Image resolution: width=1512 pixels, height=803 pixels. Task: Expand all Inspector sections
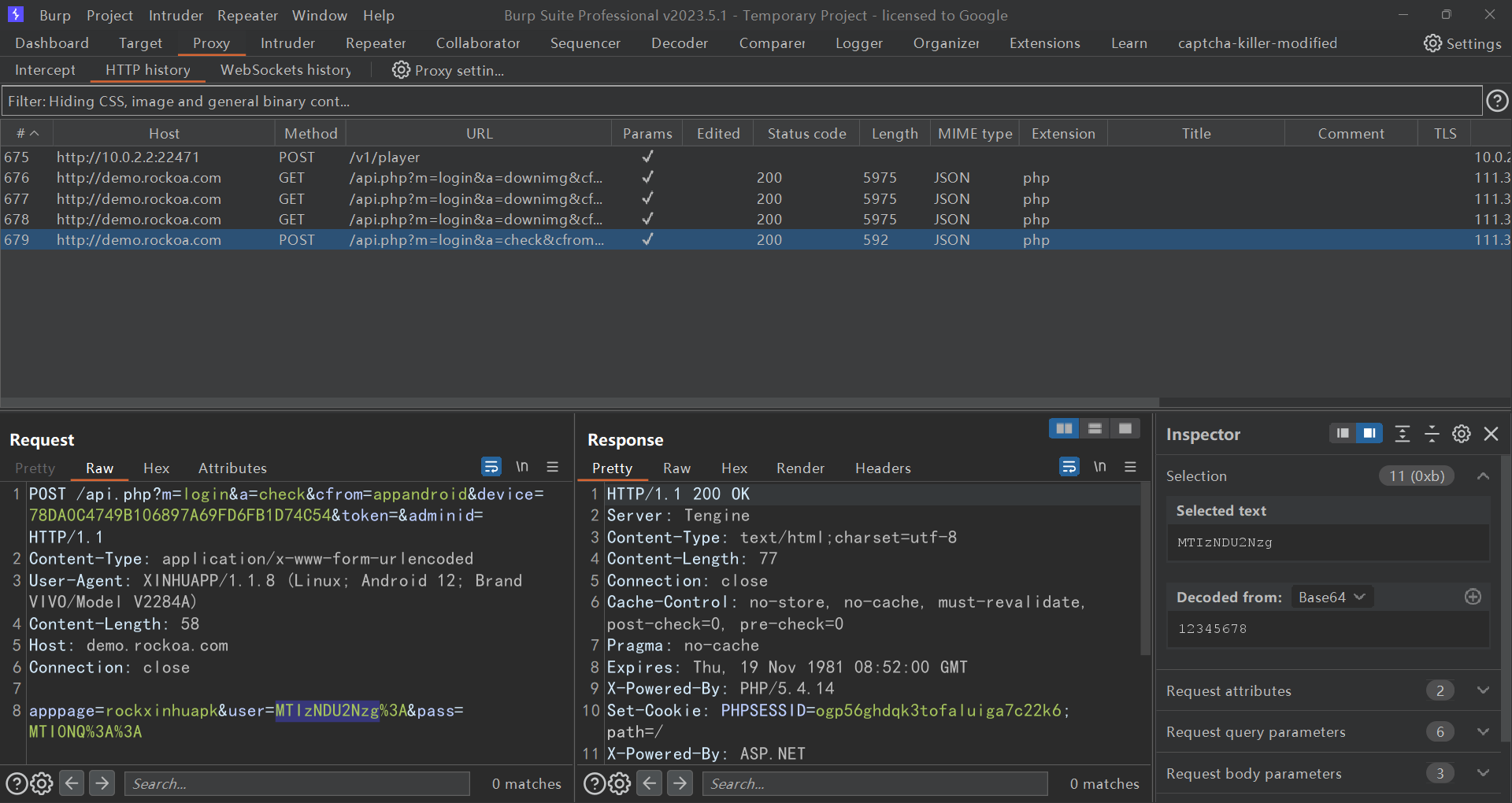click(1403, 434)
